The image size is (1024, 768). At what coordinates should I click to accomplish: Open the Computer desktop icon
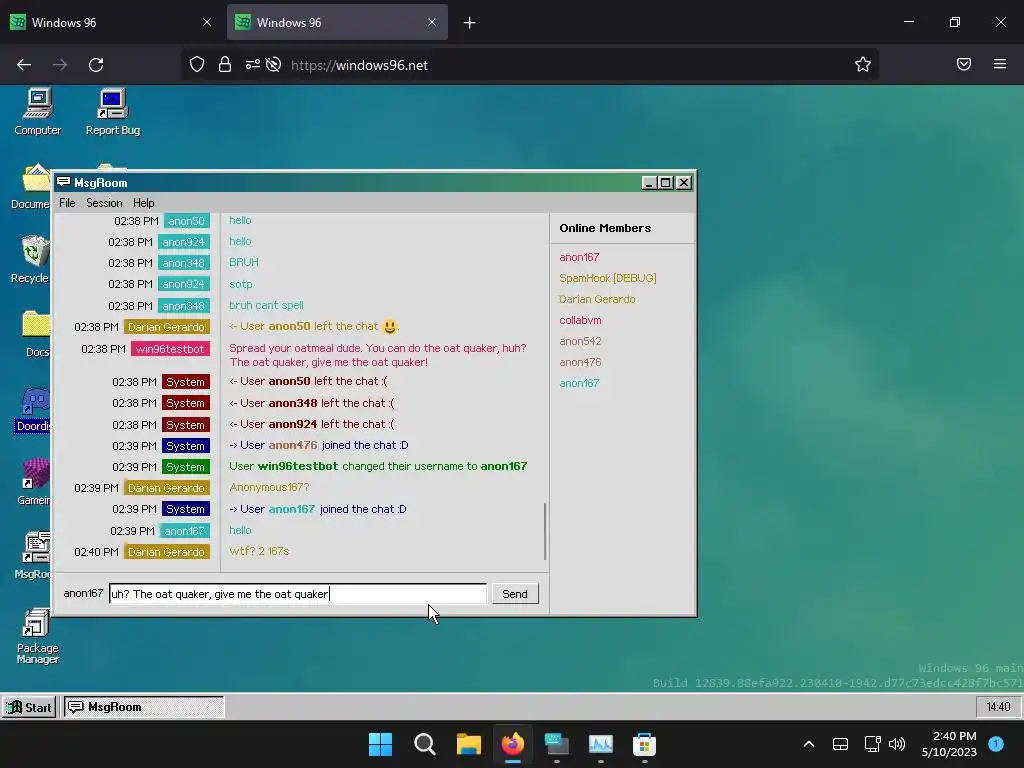click(38, 112)
